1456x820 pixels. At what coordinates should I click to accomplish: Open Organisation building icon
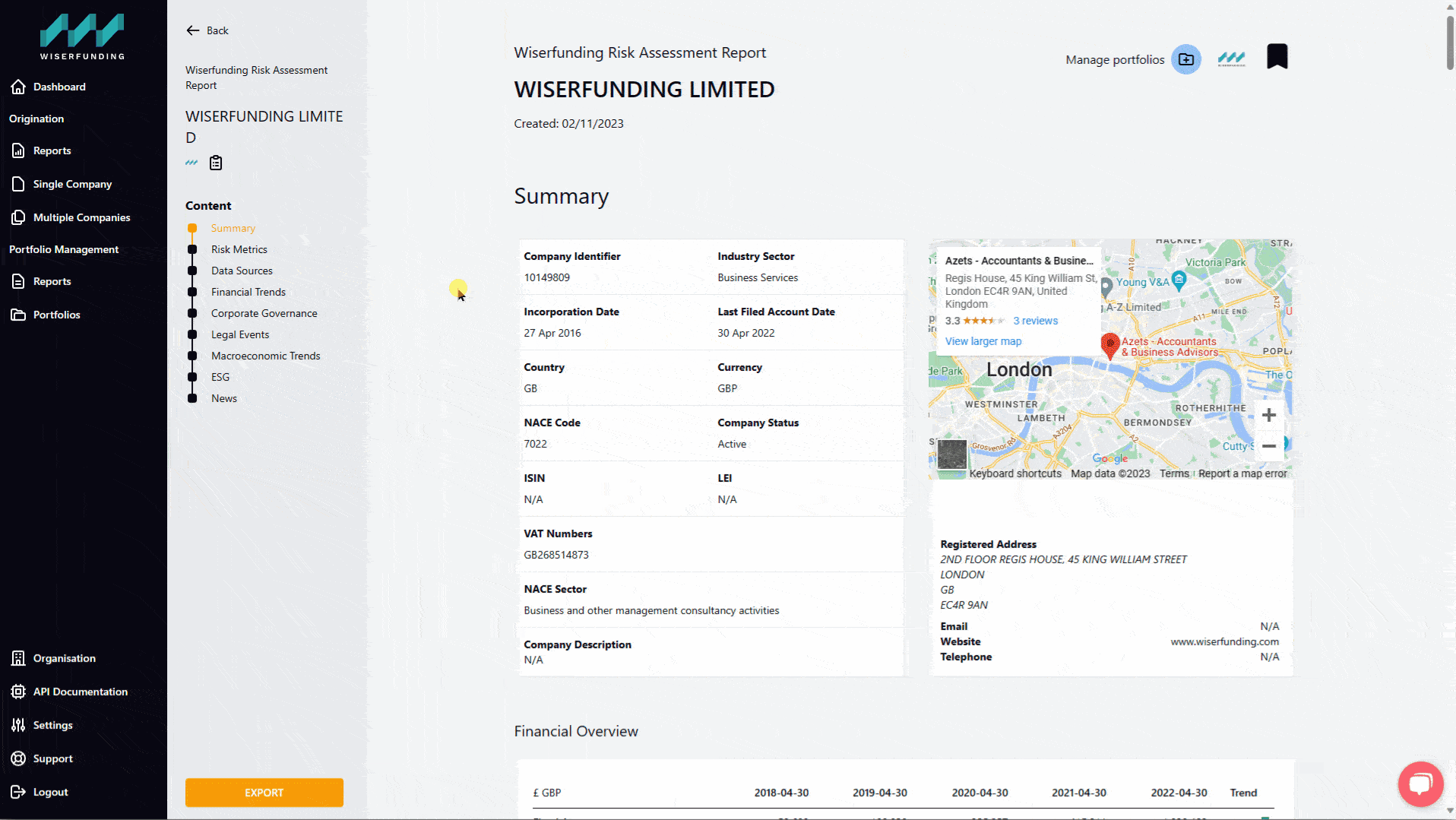(18, 658)
